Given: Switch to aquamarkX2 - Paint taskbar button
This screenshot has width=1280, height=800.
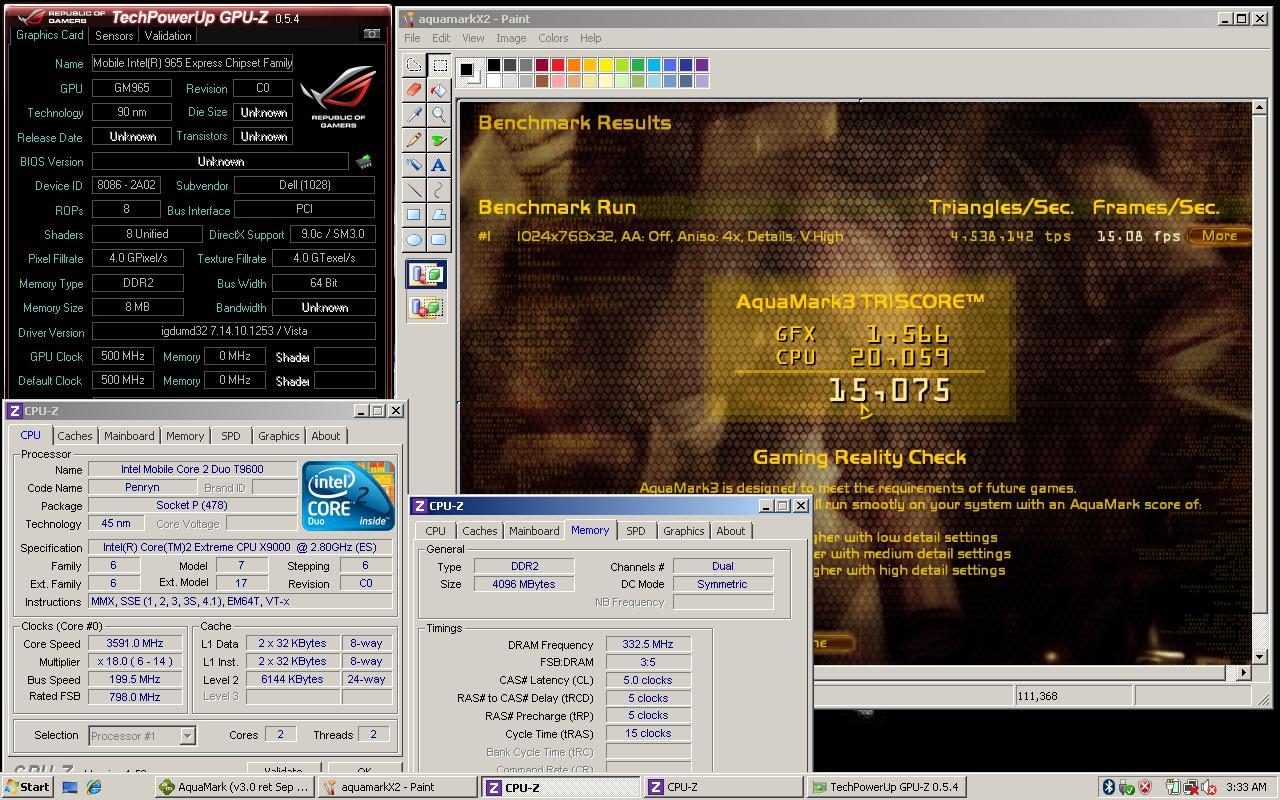Looking at the screenshot, I should click(x=397, y=787).
